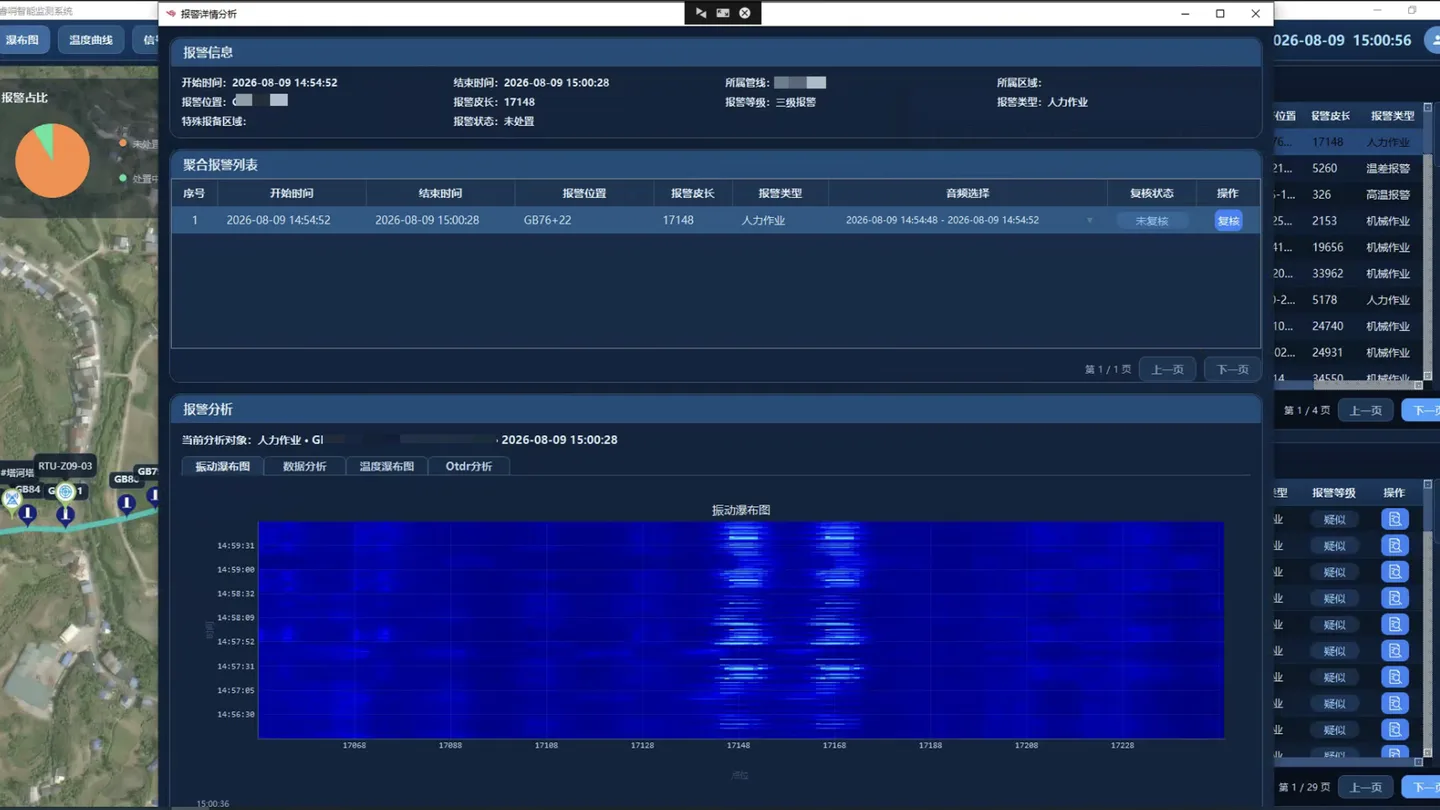The height and width of the screenshot is (810, 1440).
Task: Select the 19656 机械作业 row in background table
Action: coord(1347,247)
